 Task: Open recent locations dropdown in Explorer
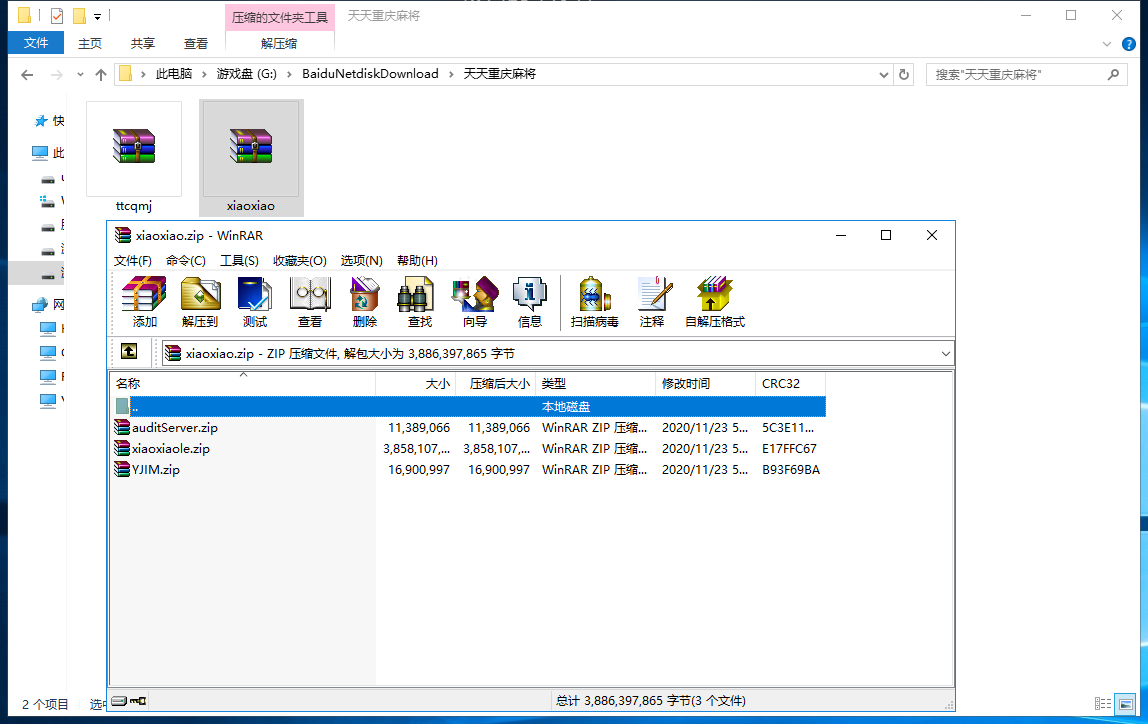coord(80,75)
